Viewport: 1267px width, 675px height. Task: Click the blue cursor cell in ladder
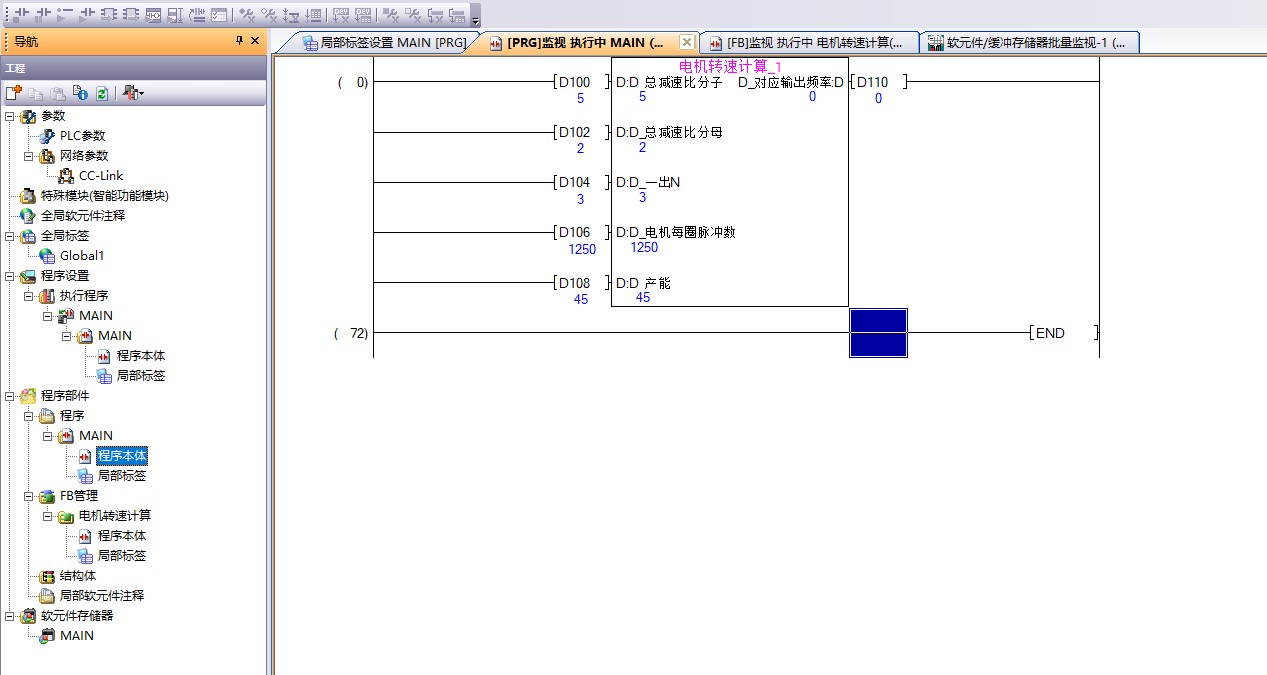(878, 333)
